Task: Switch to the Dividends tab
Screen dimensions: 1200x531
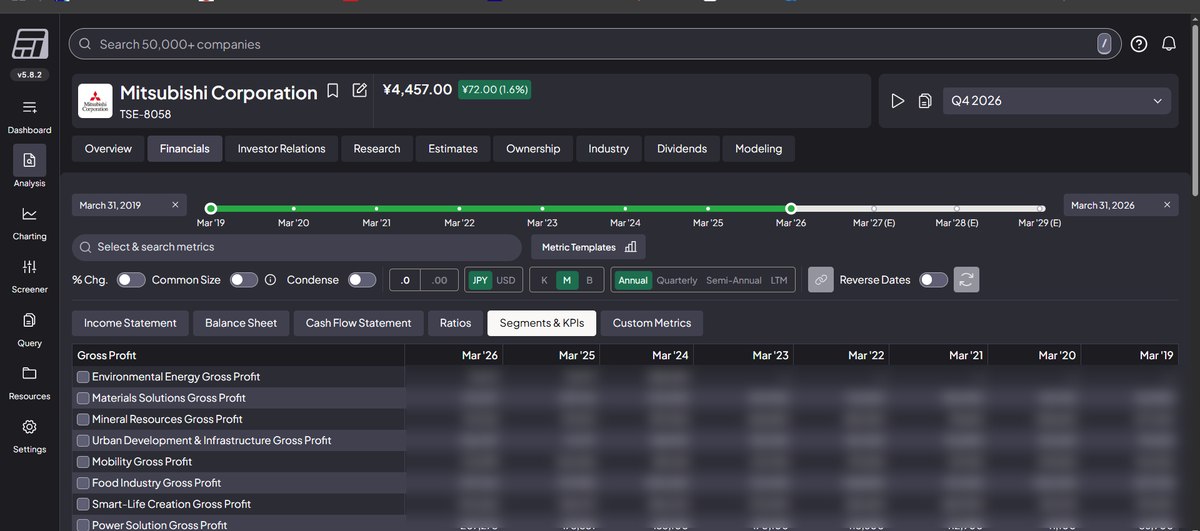Action: click(x=682, y=149)
